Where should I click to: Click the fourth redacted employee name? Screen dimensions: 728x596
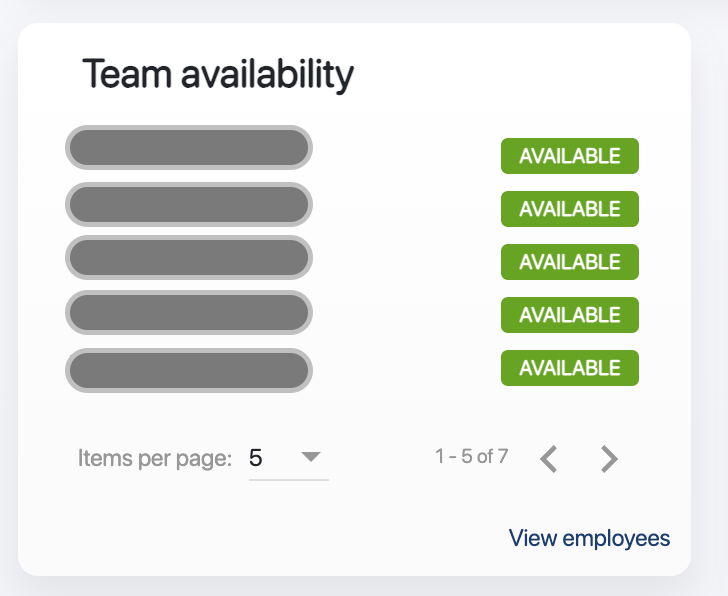189,312
